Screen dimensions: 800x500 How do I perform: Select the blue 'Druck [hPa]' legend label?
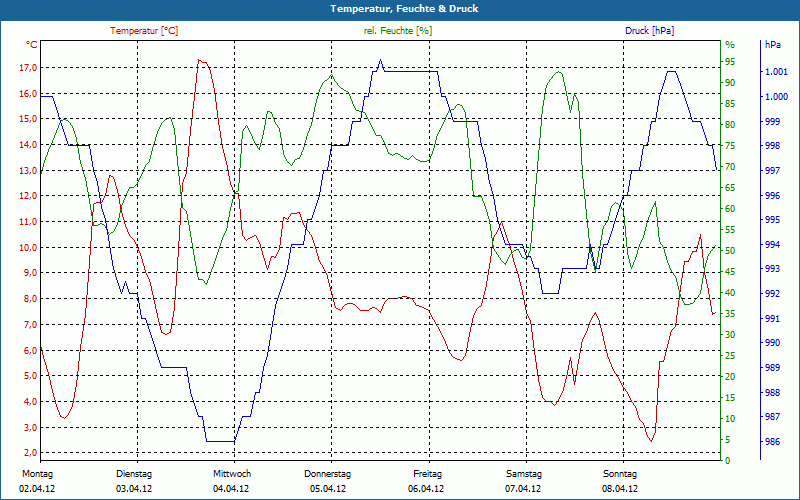pos(649,31)
